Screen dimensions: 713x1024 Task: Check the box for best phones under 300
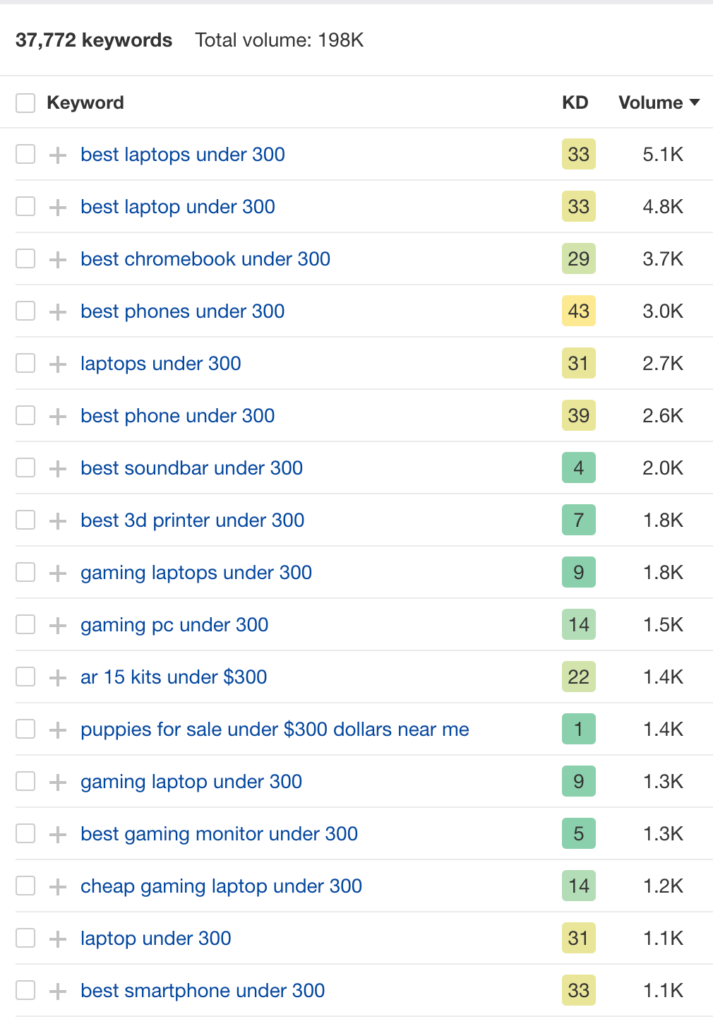25,311
